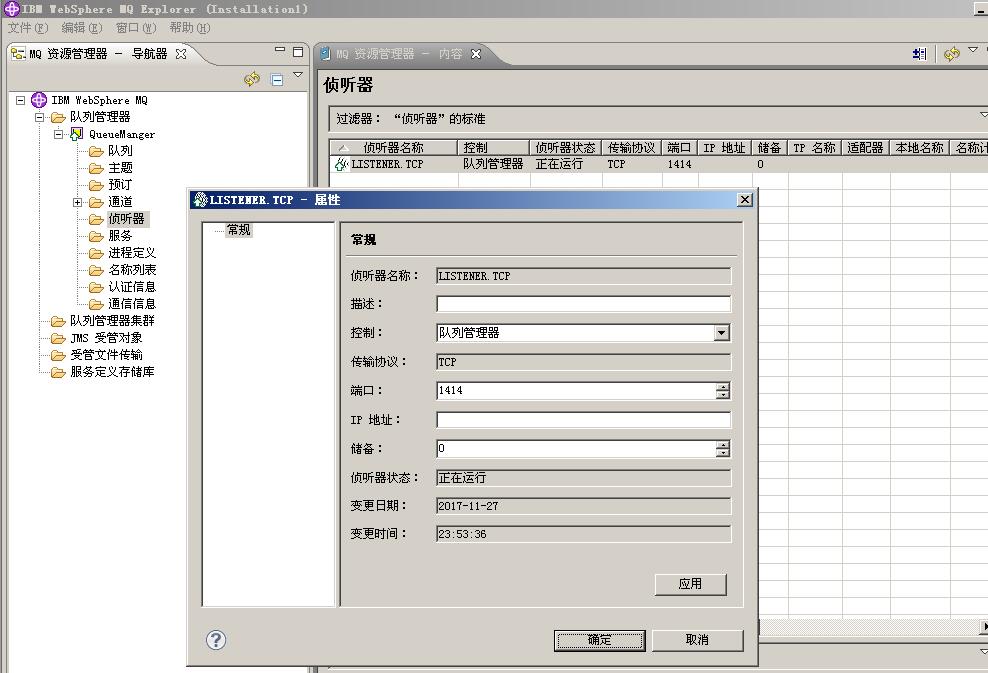
Task: Click the 队列管理器 cell in the LISTENER.TCP row
Action: [493, 164]
